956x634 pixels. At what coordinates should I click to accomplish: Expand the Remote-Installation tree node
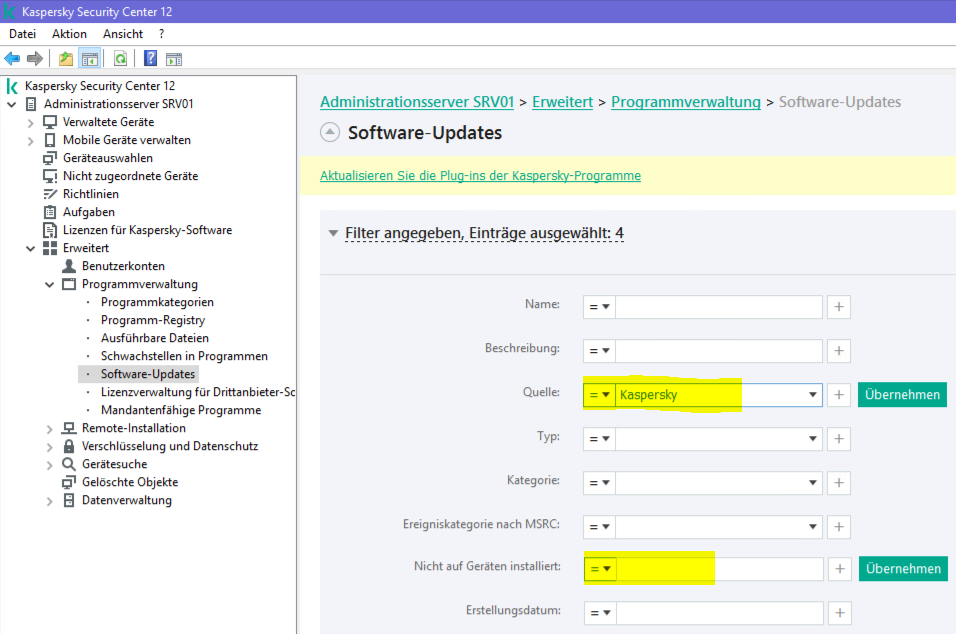[49, 429]
